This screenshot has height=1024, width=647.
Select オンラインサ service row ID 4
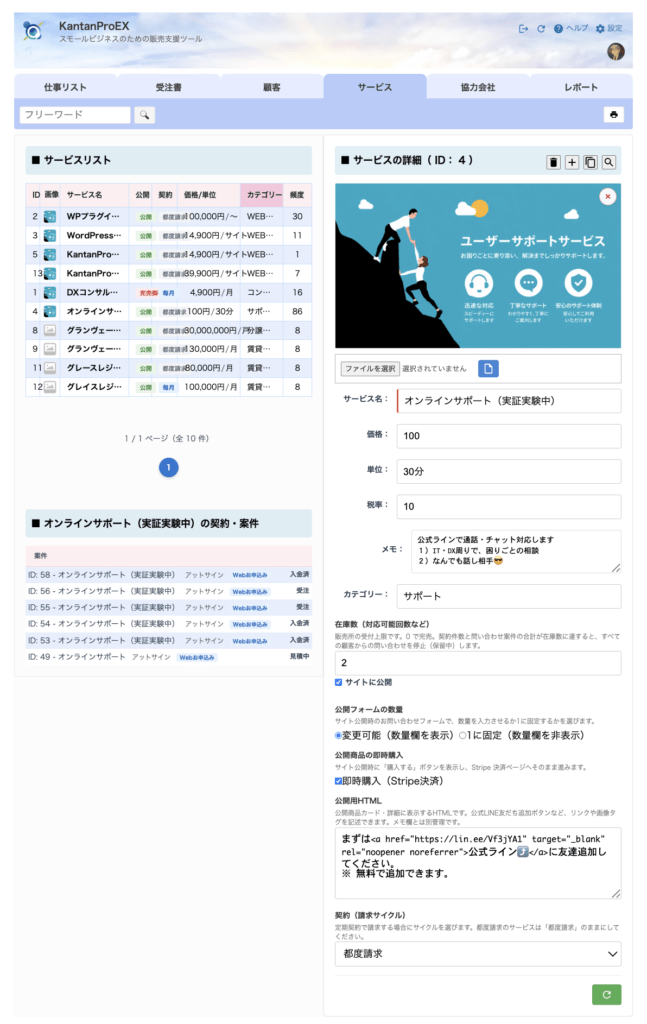click(168, 312)
